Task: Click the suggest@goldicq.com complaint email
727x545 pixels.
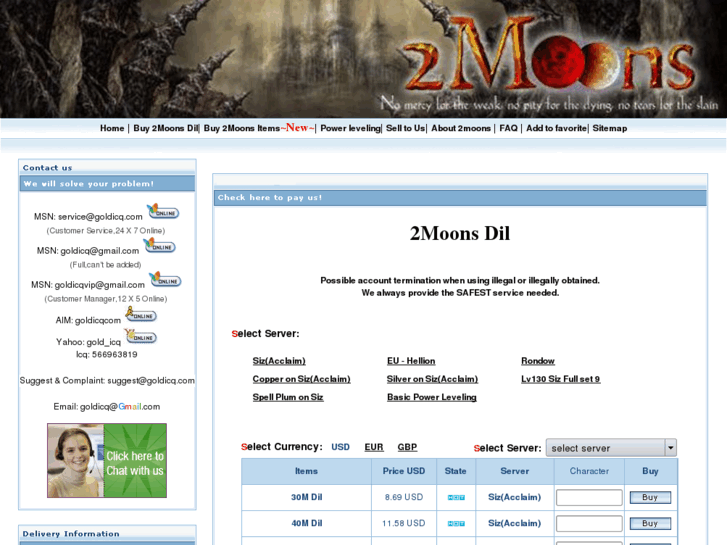Action: 151,381
